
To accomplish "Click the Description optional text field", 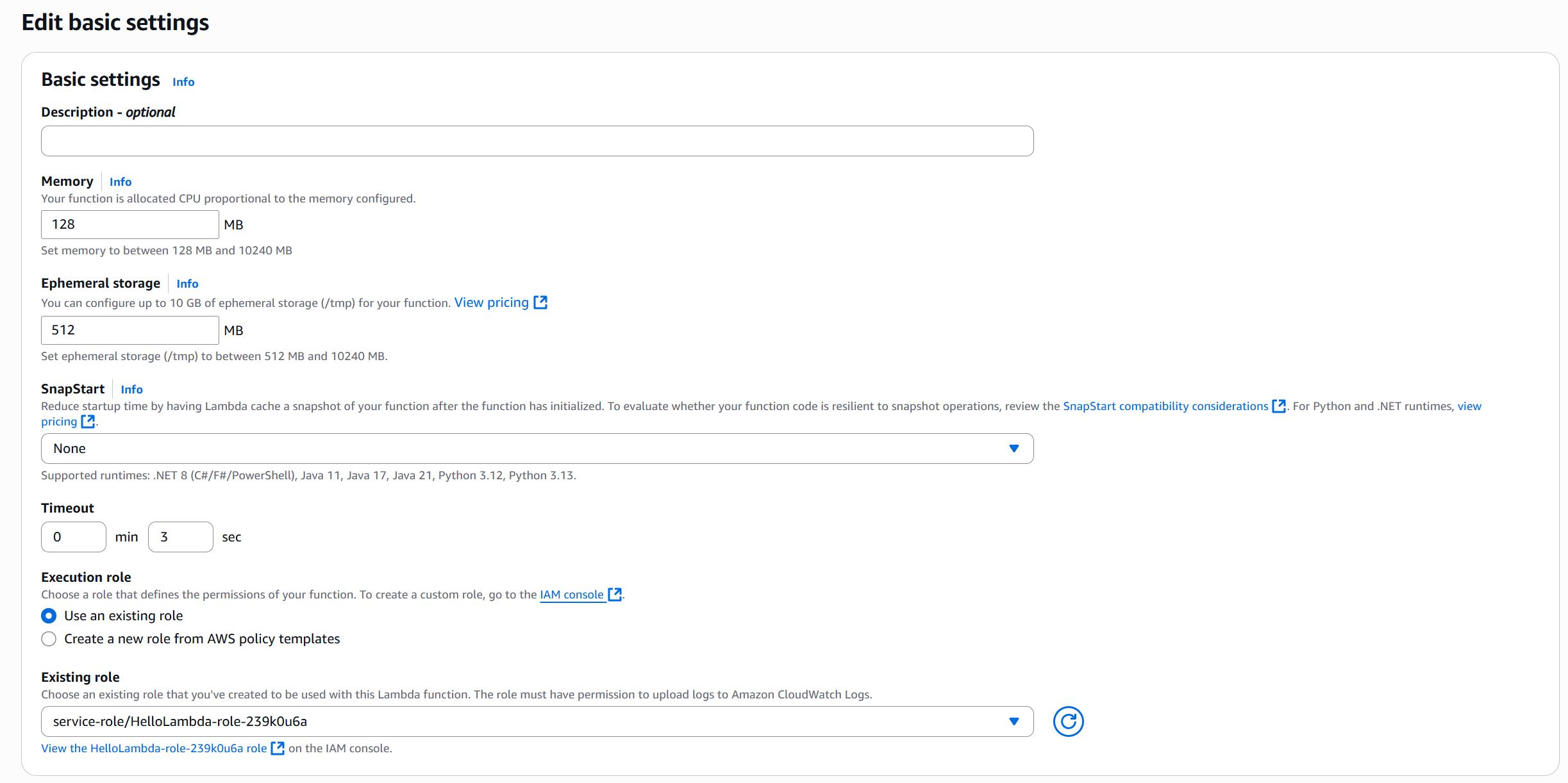I will (537, 141).
